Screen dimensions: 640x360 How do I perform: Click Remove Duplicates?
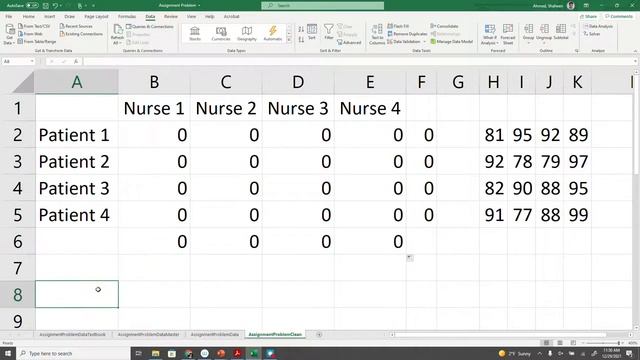point(407,34)
